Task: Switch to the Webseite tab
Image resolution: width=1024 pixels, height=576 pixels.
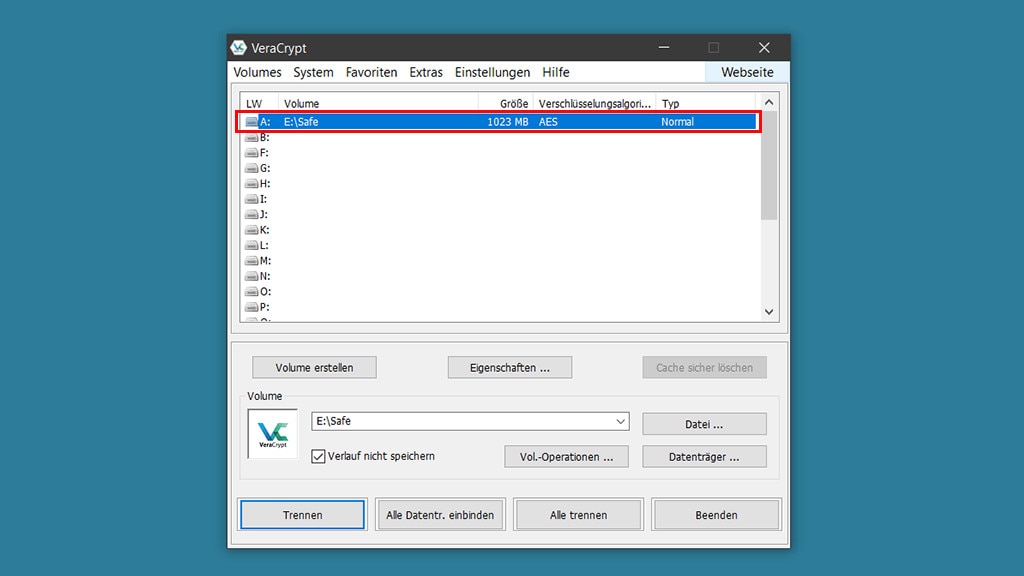Action: 746,72
